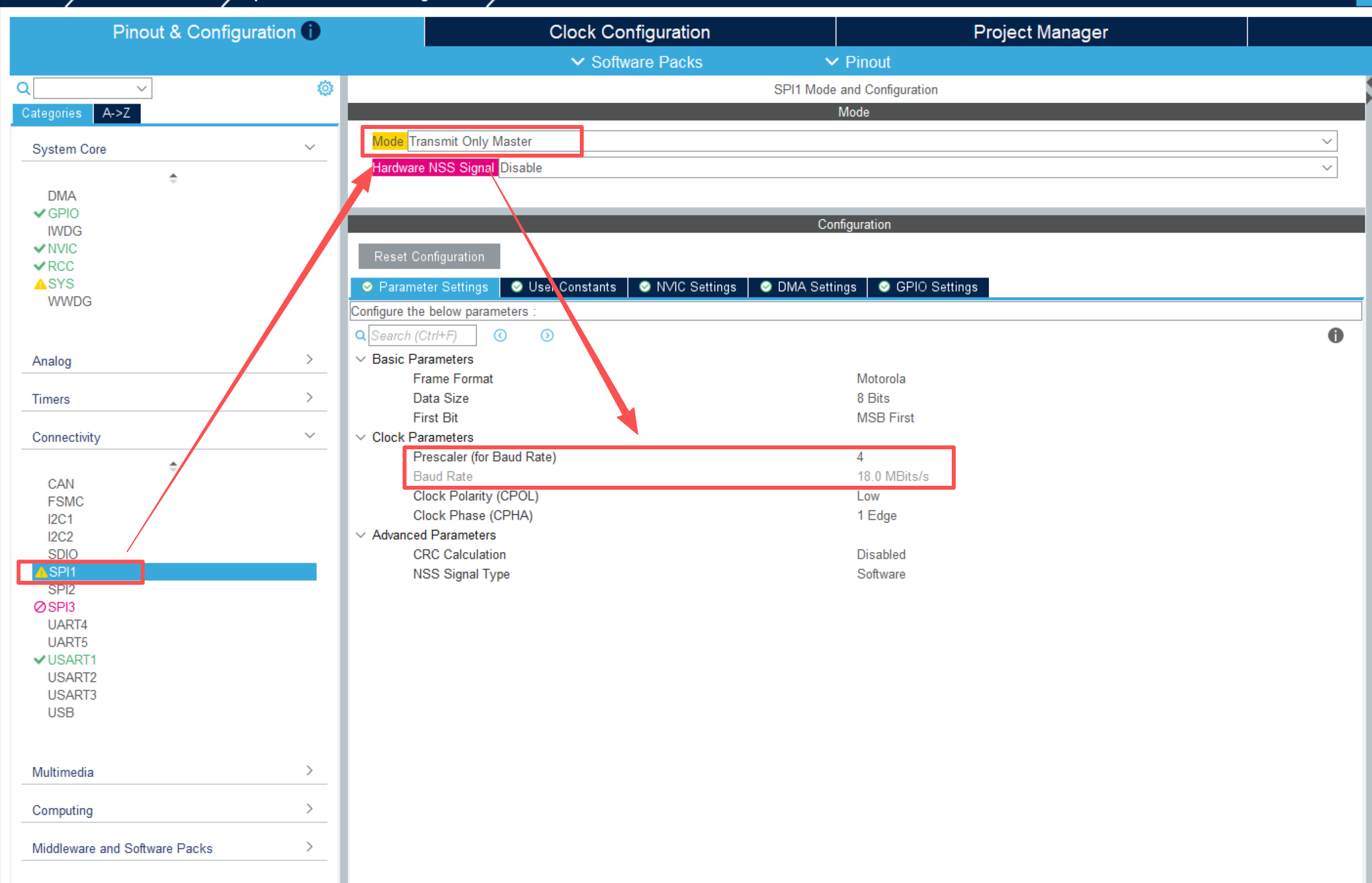Screen dimensions: 1372x883
Task: Open the GPIO Settings tab
Action: click(x=928, y=287)
